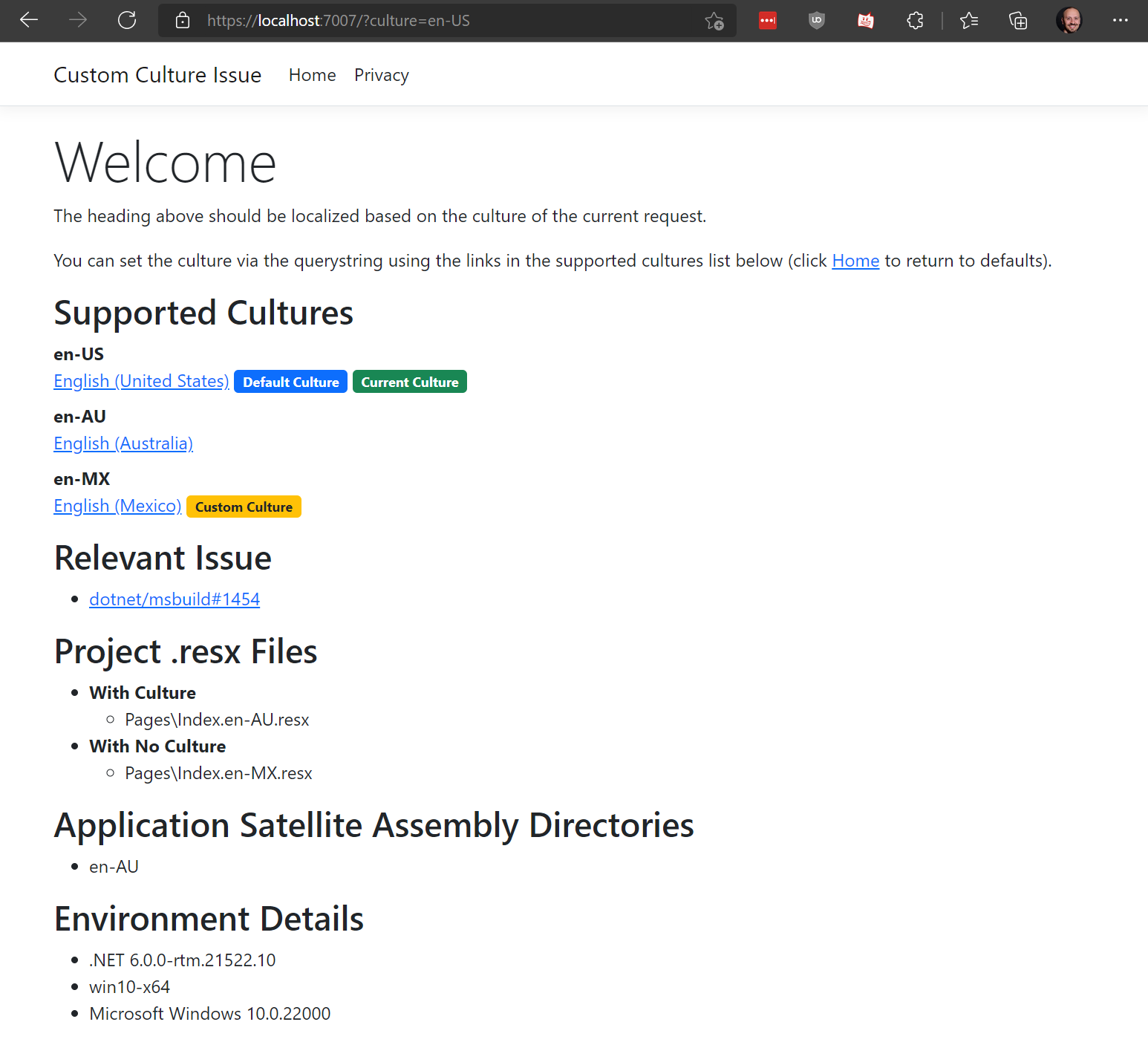Screen dimensions: 1148x1045
Task: Reload the page with refresh icon
Action: click(127, 20)
